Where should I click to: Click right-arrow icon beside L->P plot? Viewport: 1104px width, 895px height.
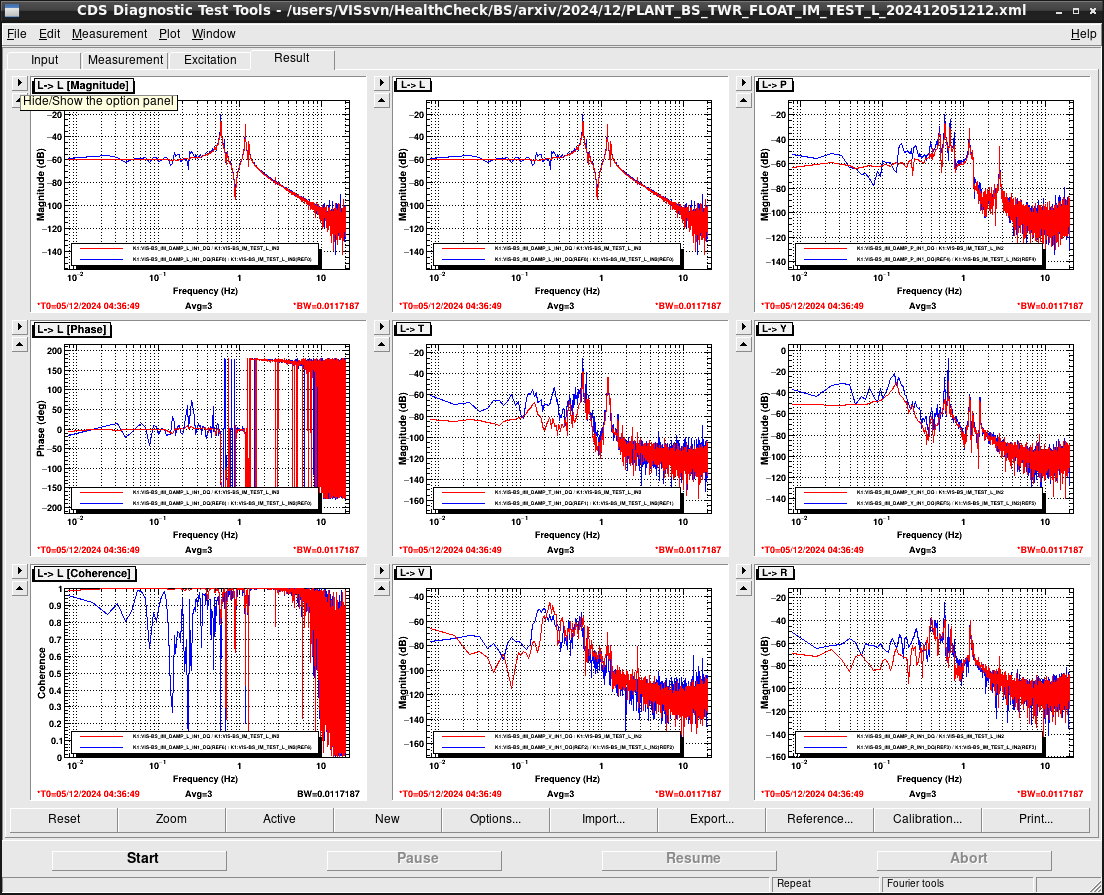click(744, 83)
